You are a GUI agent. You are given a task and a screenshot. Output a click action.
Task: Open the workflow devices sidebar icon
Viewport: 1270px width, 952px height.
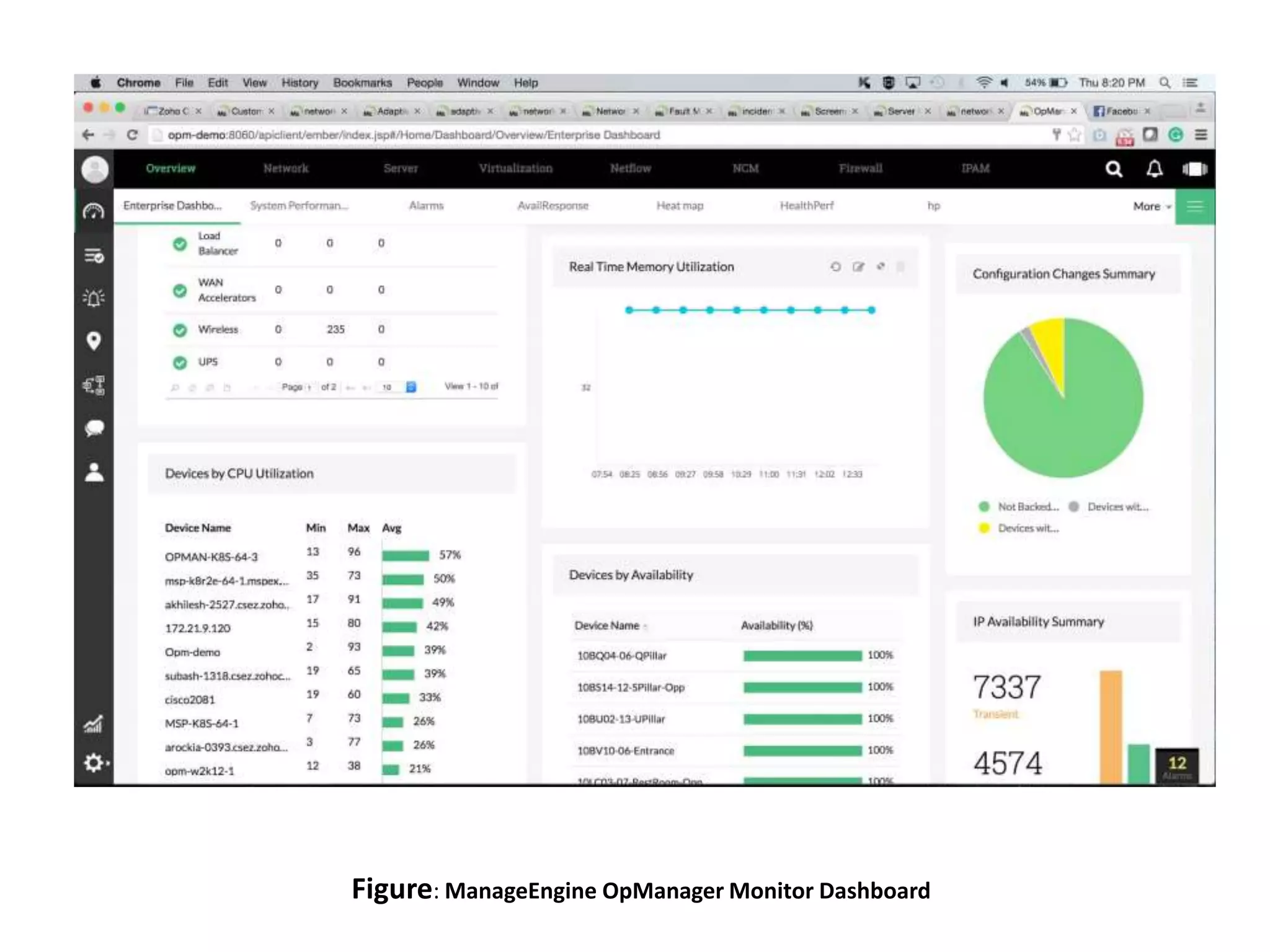pyautogui.click(x=94, y=385)
